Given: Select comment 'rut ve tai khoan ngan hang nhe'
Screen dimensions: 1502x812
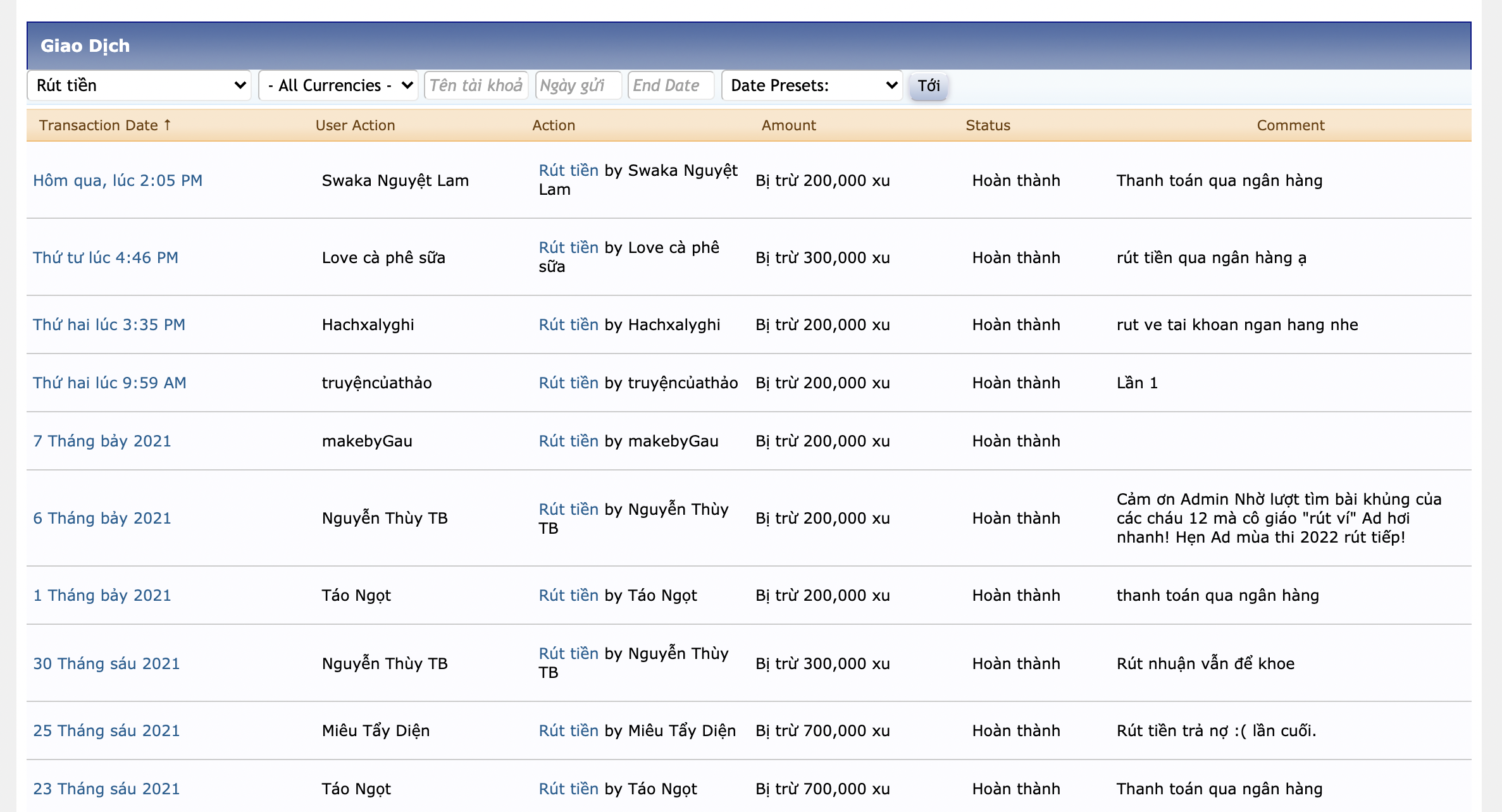Looking at the screenshot, I should pyautogui.click(x=1237, y=325).
